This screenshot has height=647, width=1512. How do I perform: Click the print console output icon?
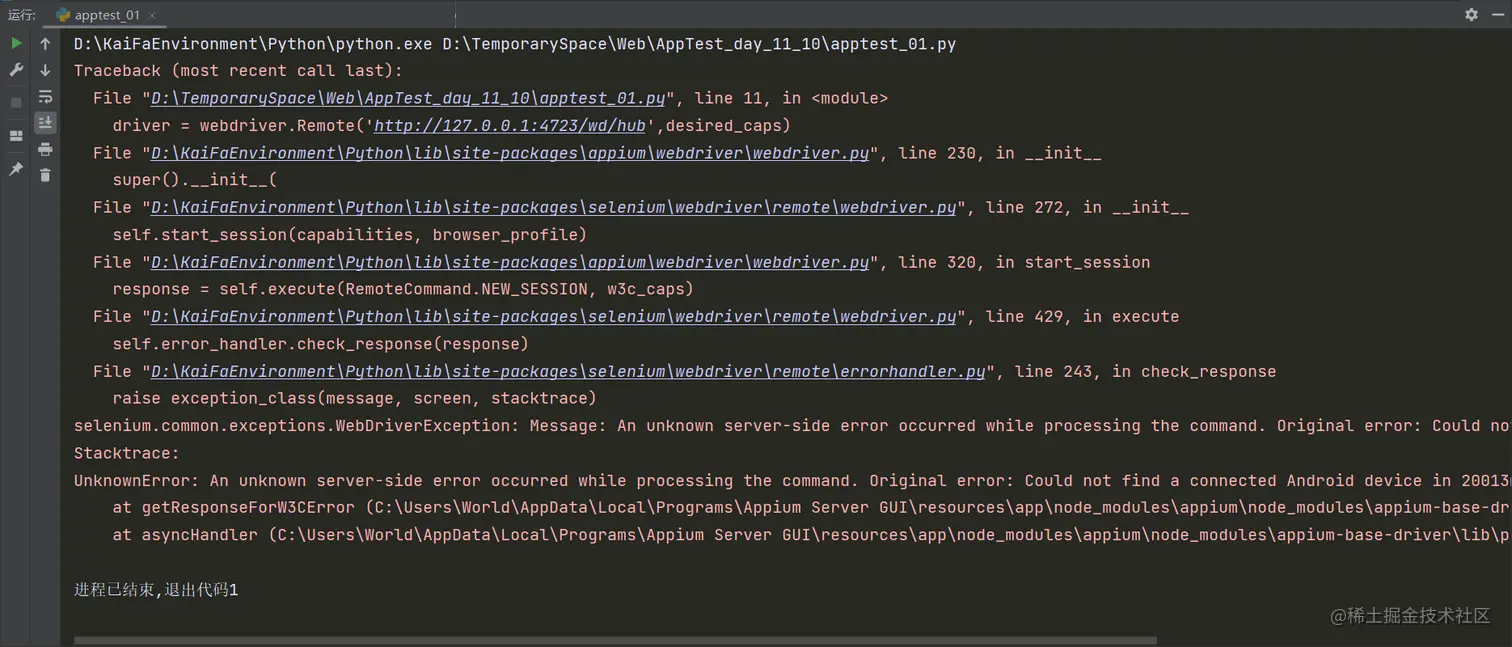(45, 149)
